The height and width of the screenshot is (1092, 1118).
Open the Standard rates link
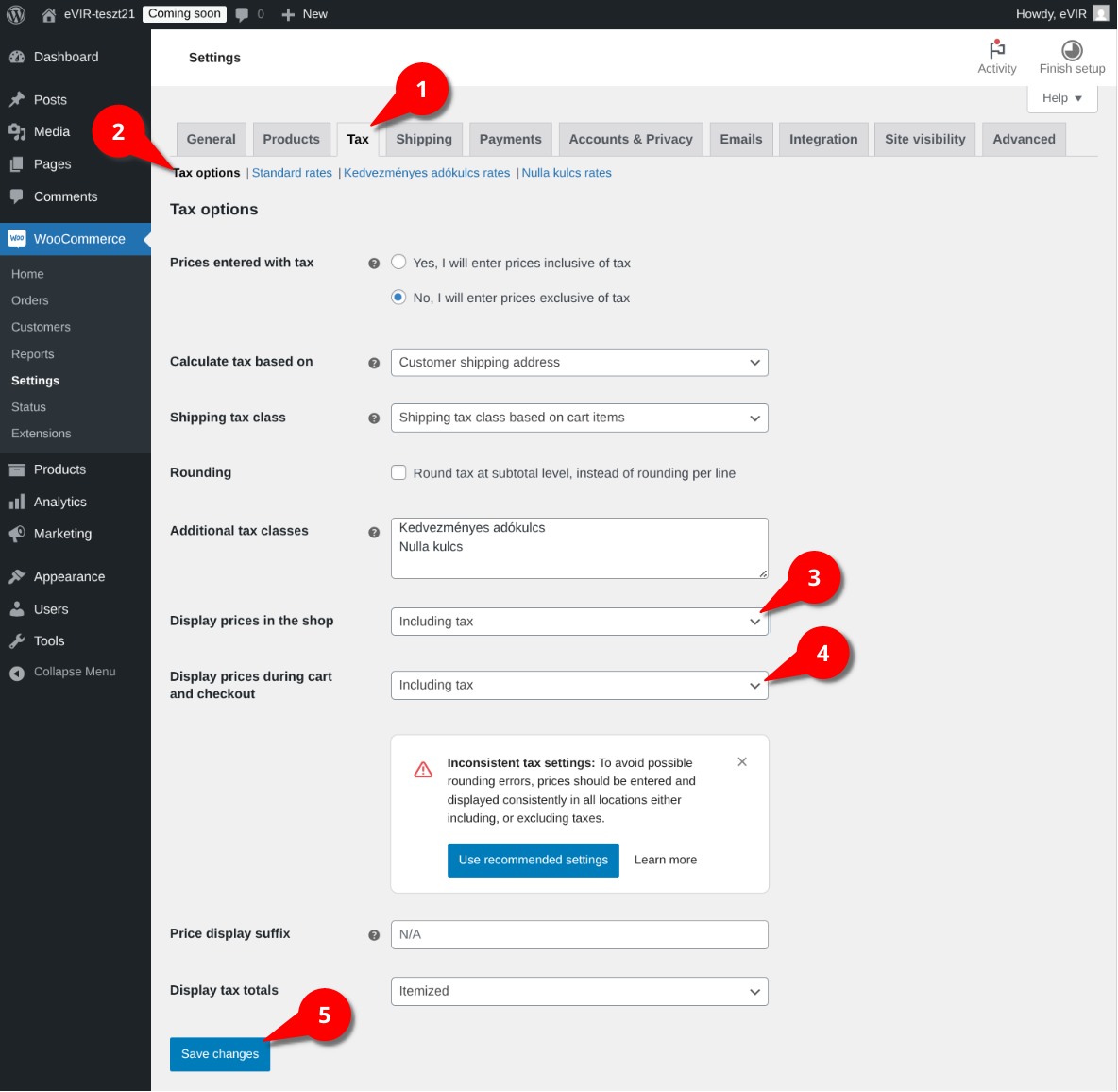292,173
